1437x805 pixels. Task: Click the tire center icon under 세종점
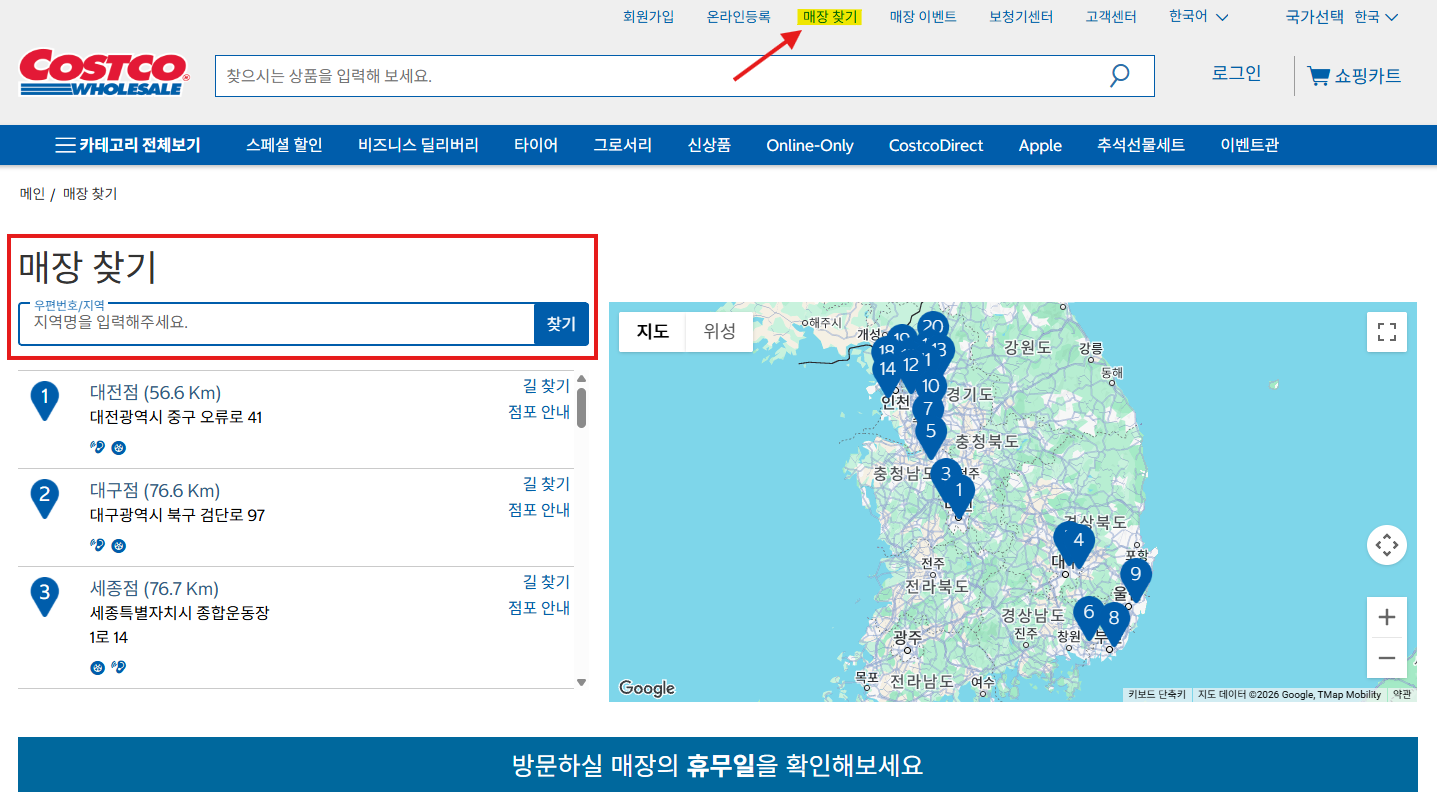[98, 667]
